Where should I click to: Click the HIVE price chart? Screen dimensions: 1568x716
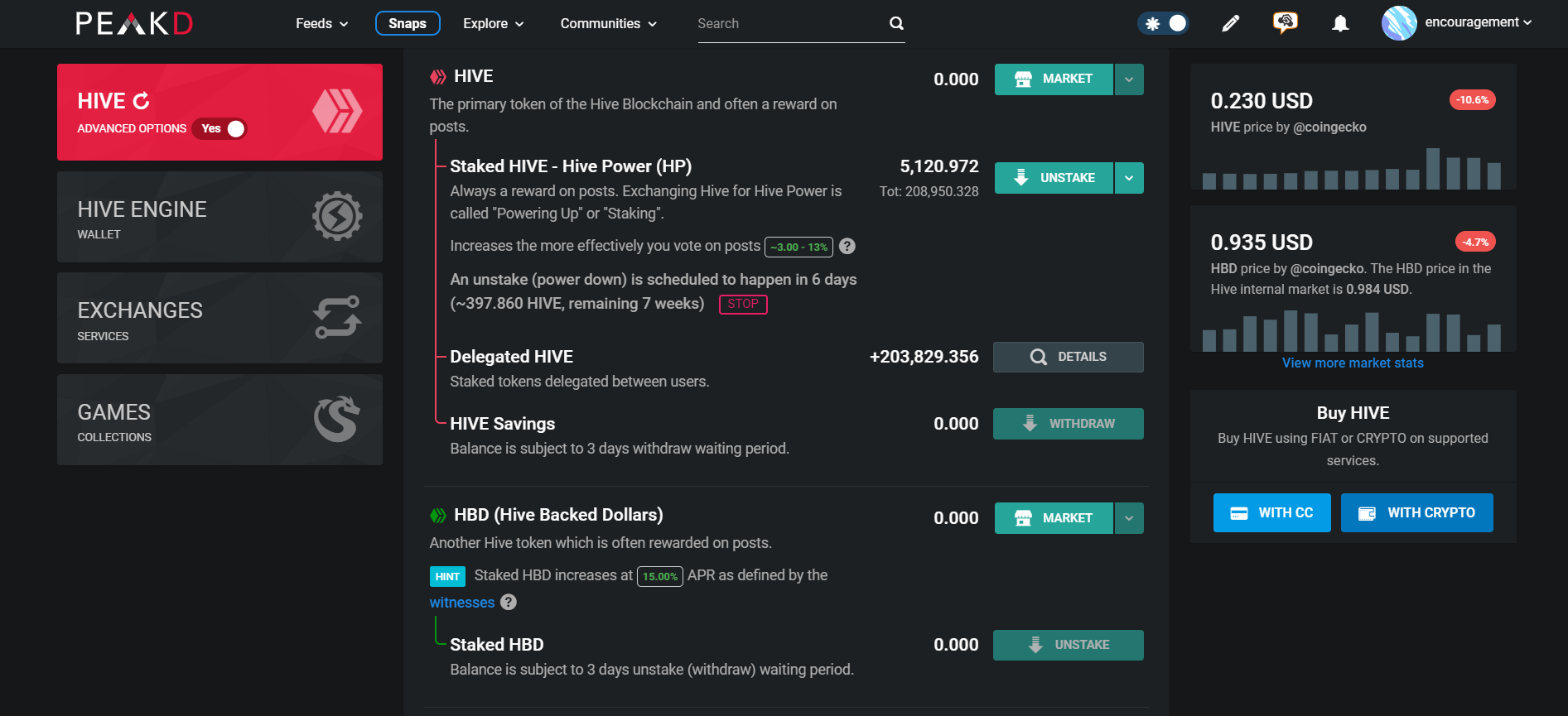[1352, 169]
